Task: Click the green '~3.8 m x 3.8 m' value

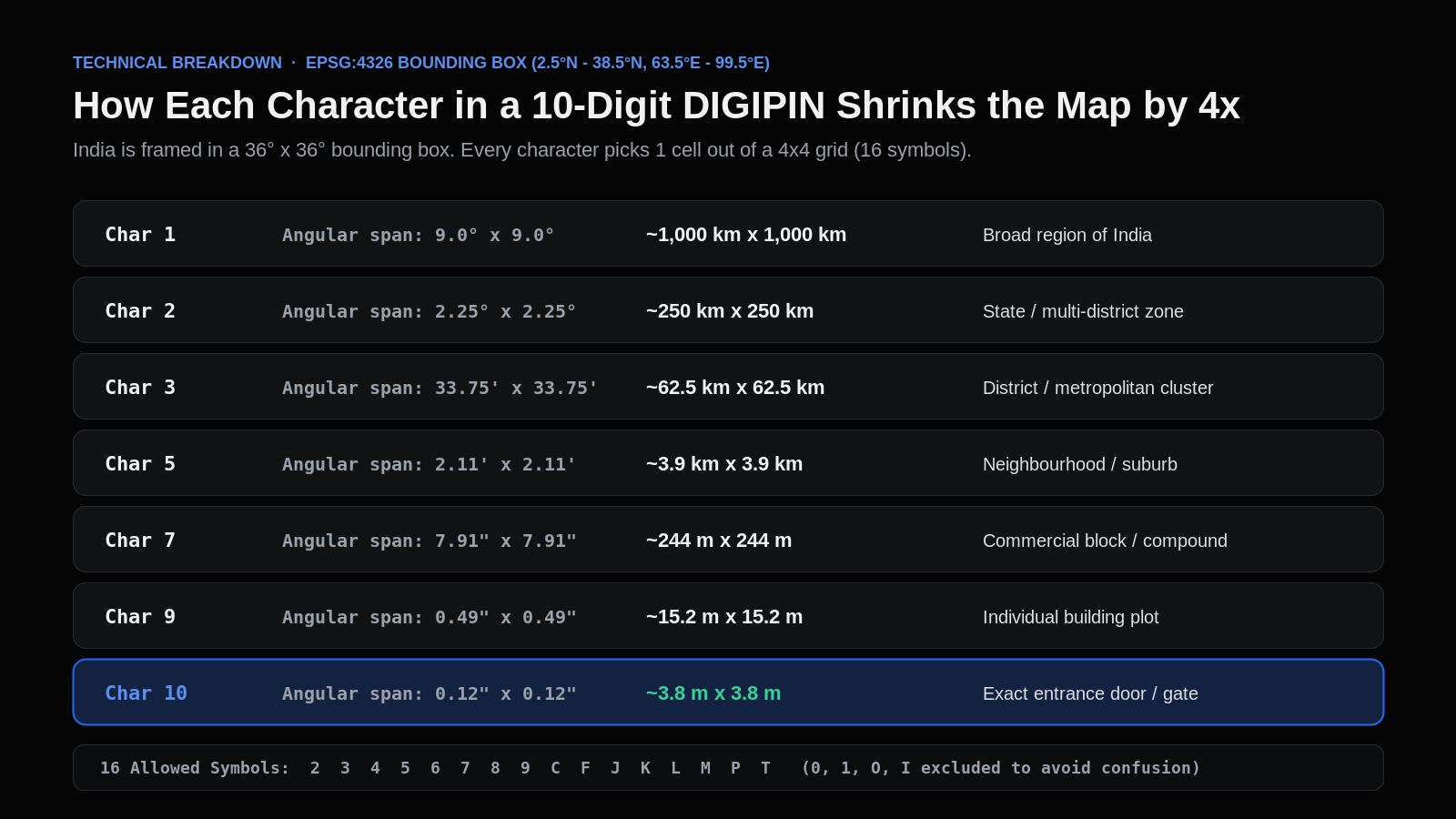Action: [713, 693]
